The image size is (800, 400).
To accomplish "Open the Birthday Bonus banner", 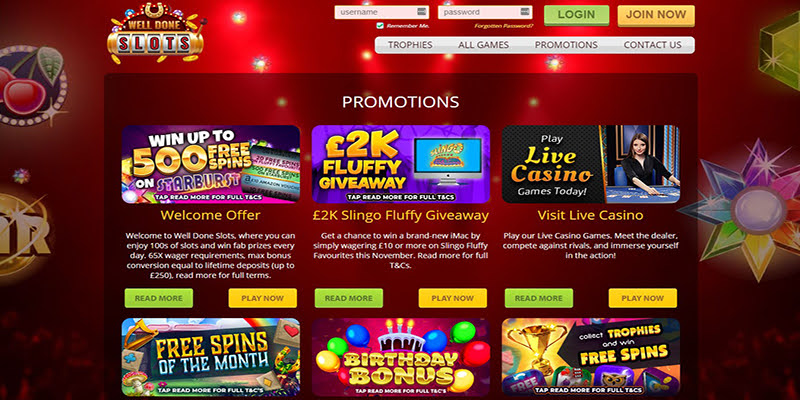I will [401, 357].
